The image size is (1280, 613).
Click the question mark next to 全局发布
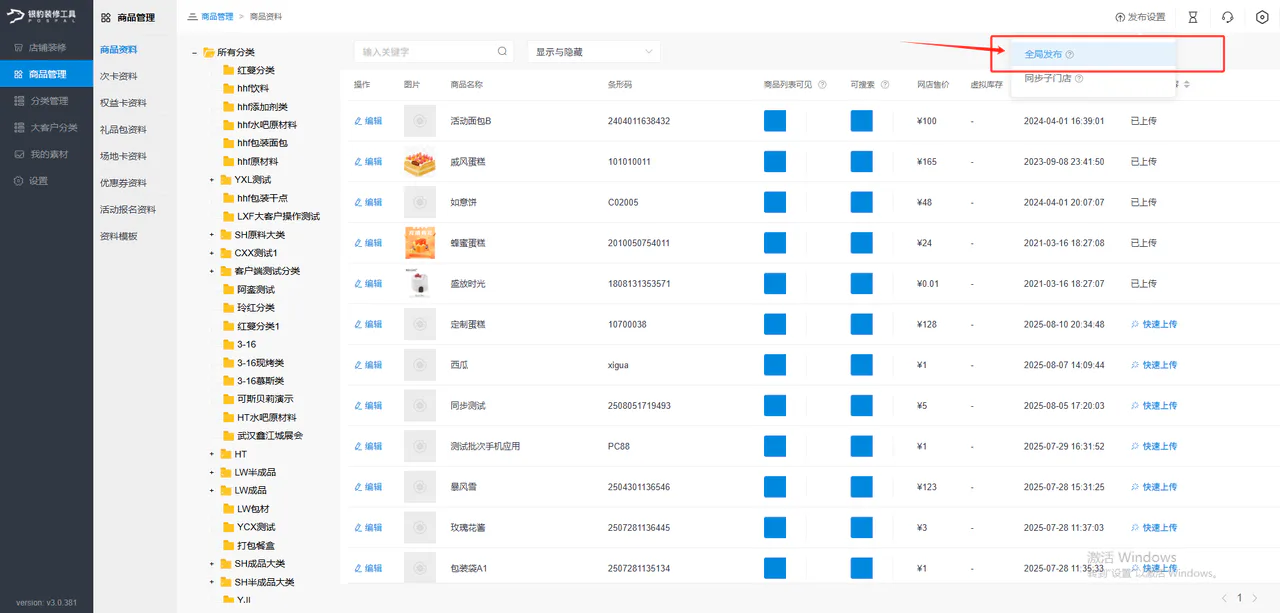click(x=1069, y=55)
